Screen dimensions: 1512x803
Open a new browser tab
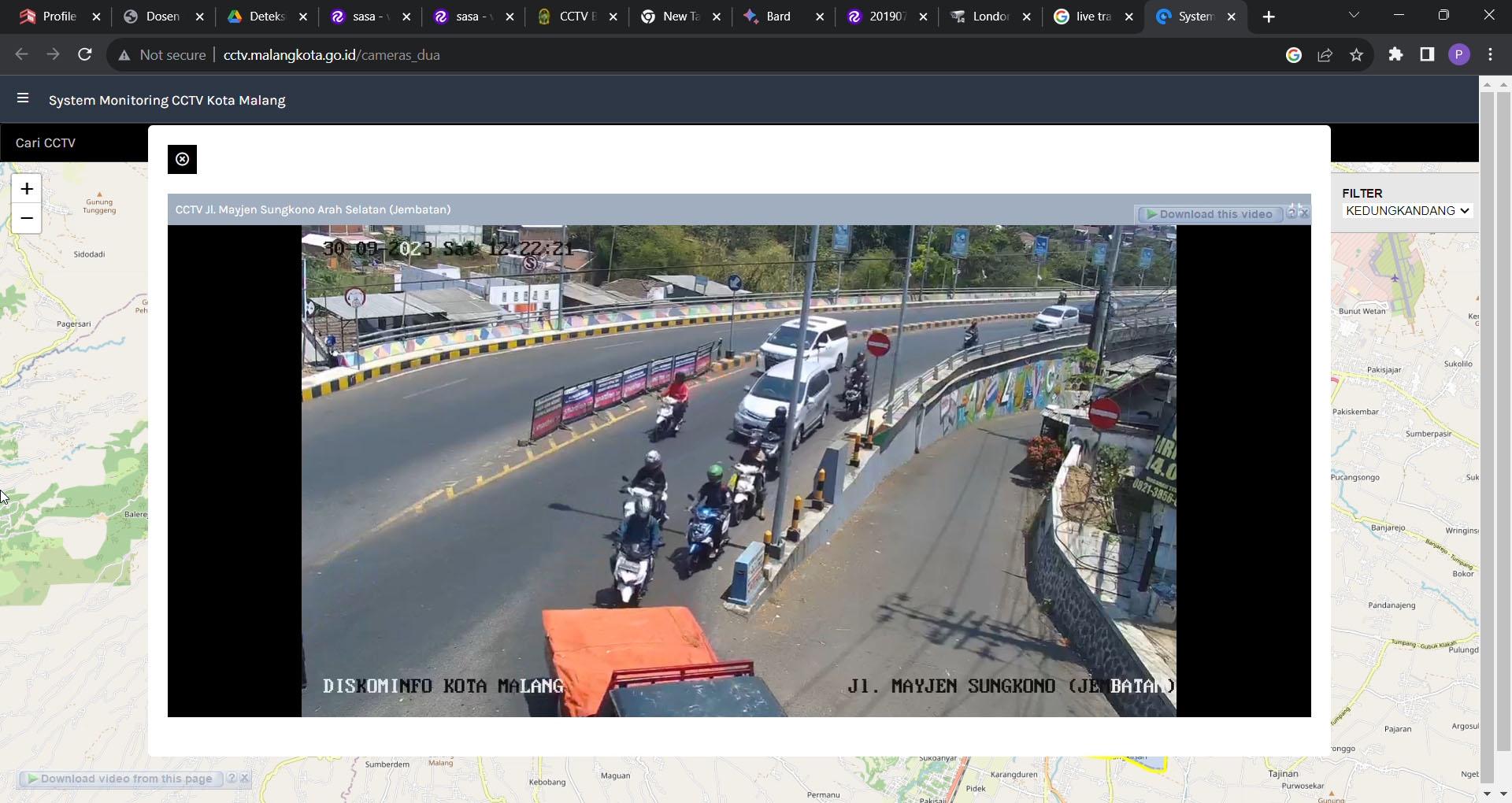click(1269, 17)
